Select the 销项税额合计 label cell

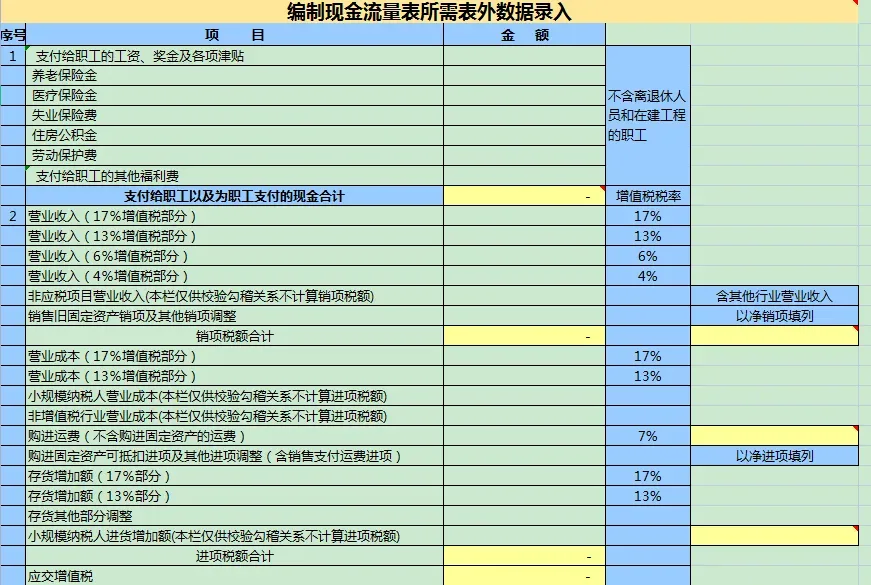point(234,336)
